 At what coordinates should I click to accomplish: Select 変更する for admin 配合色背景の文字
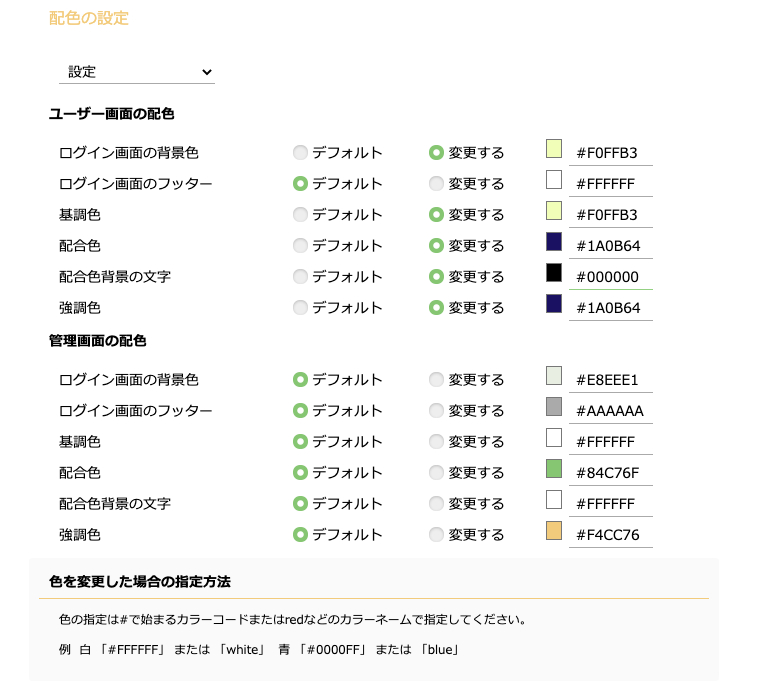point(436,503)
